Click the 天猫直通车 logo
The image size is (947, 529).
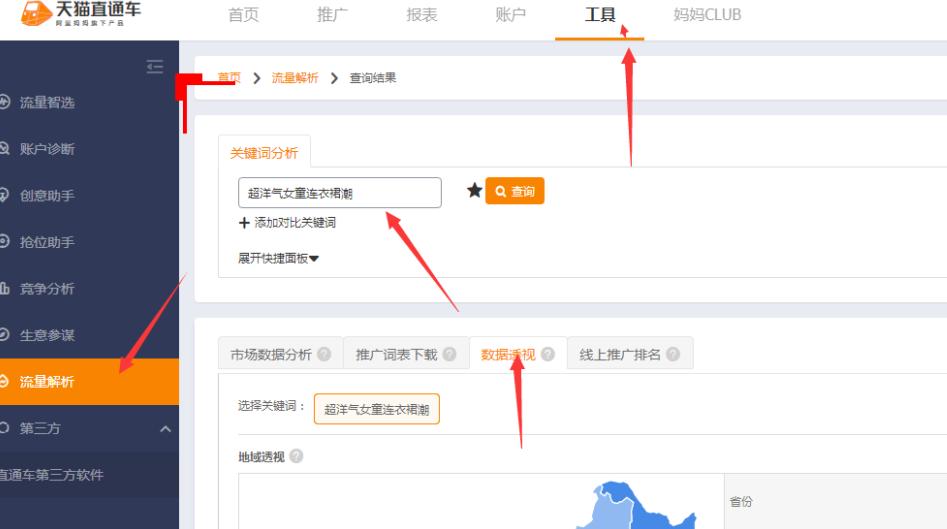80,13
